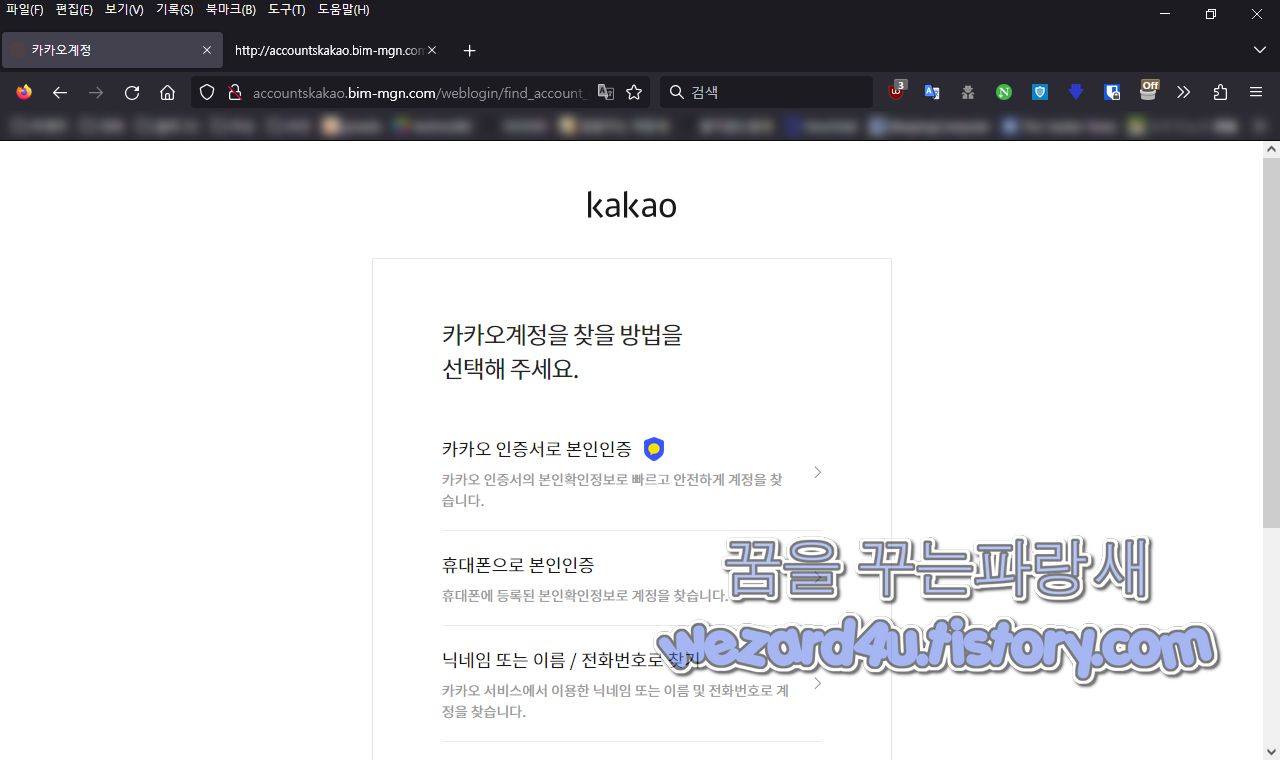Open the 보기(V) menu
The image size is (1280, 760).
tap(124, 10)
